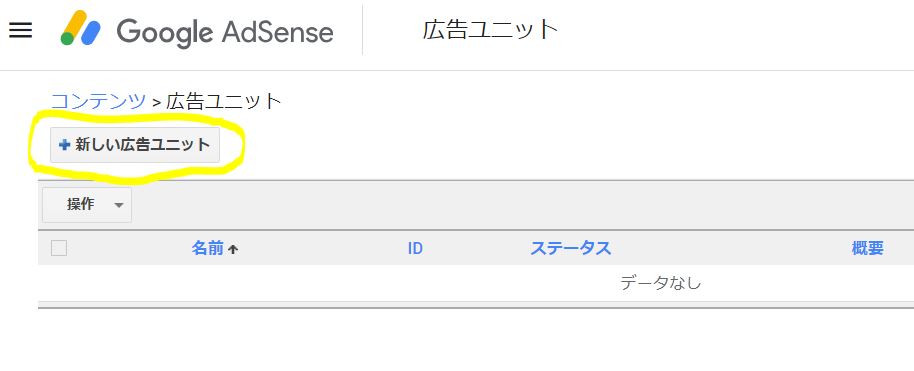Click the gray toolbar strip beside 操作
The image size is (914, 371).
click(523, 205)
